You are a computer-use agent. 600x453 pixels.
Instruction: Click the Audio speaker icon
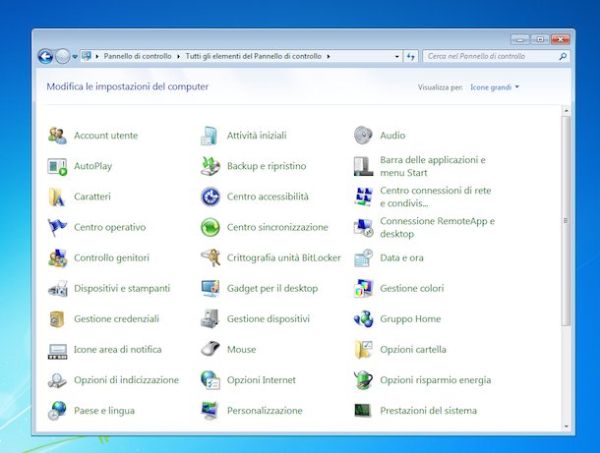pyautogui.click(x=363, y=136)
